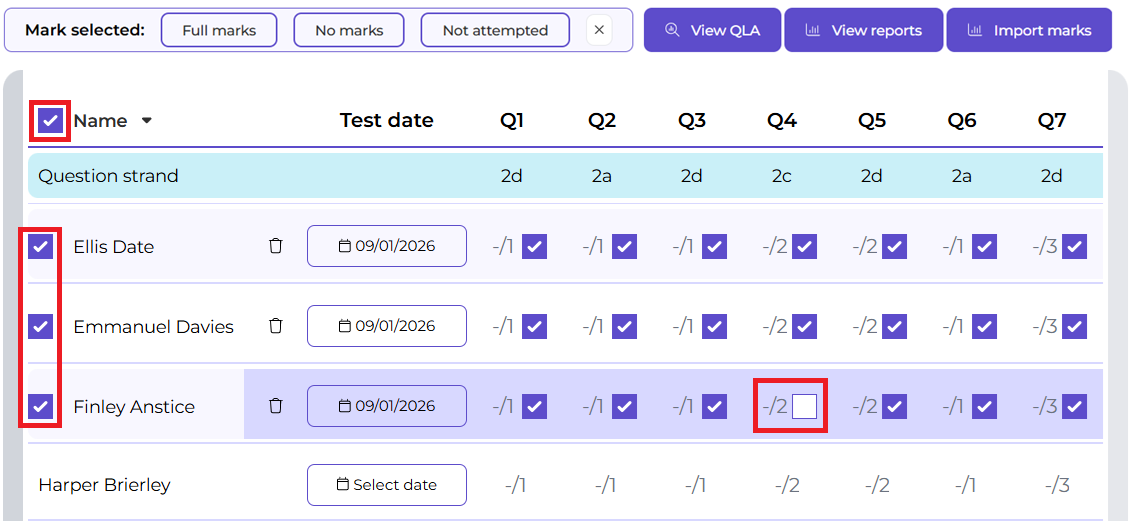Remove Finley Anstice using the trash icon
1130x521 pixels.
[x=276, y=406]
